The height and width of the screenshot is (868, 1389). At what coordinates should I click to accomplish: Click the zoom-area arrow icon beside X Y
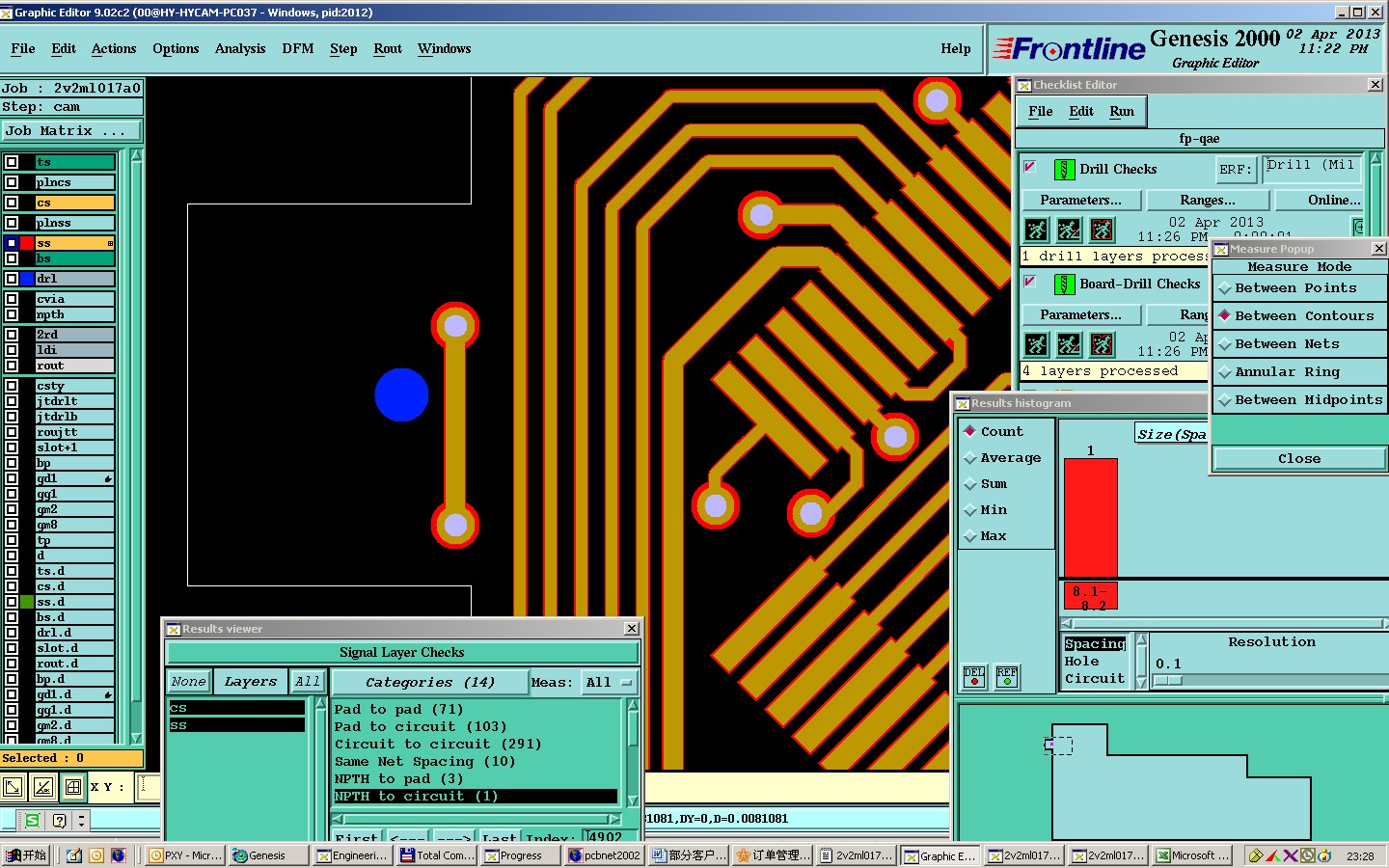pos(13,787)
